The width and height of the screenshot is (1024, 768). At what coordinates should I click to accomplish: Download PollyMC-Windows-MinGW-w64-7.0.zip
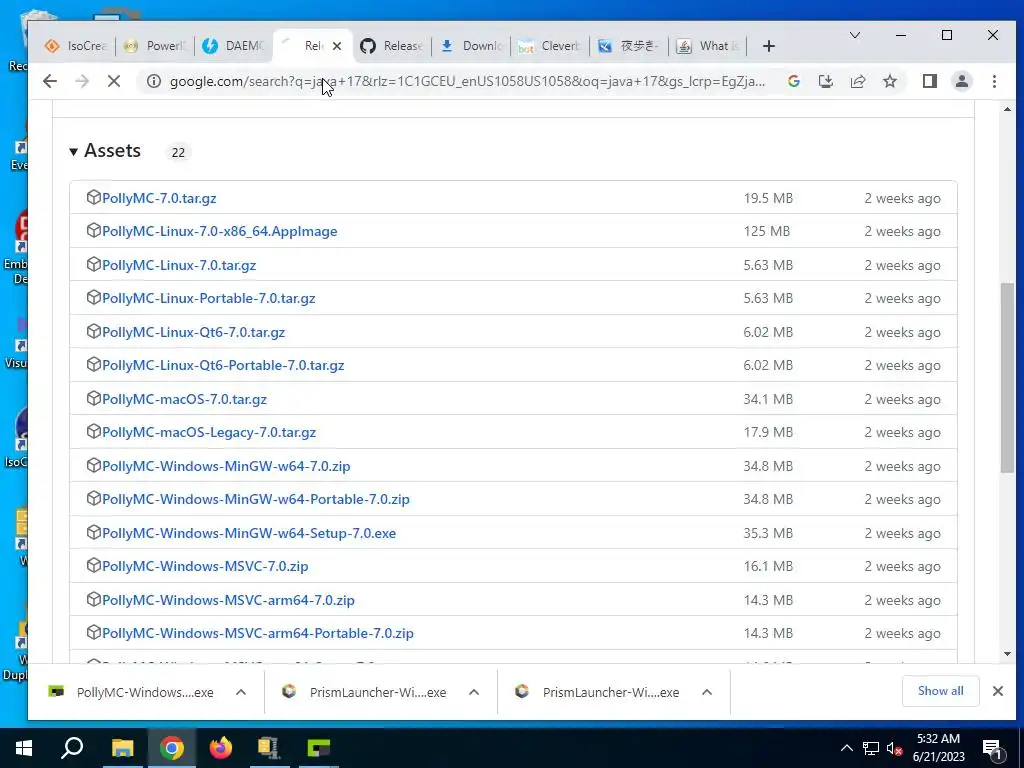coord(226,466)
